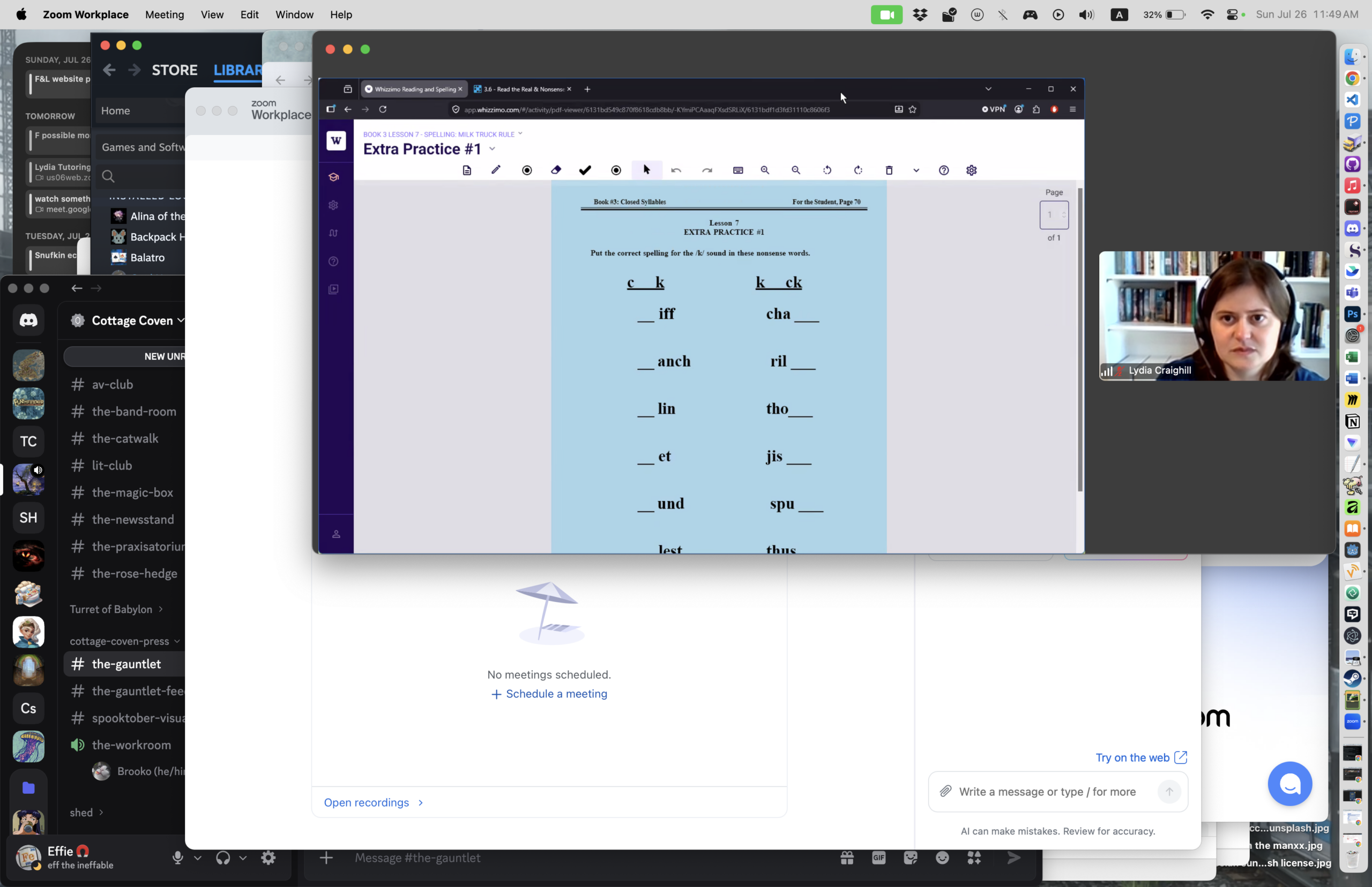Click the blue chat bubble button in Zoom

tap(1289, 784)
